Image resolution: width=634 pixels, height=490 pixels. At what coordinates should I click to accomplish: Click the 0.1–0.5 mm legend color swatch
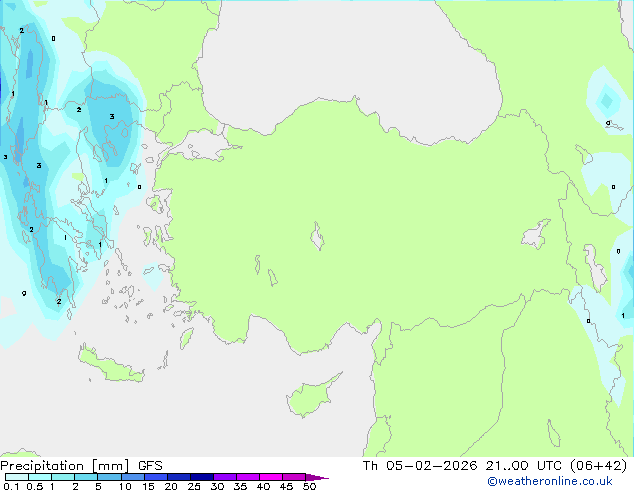[x=17, y=477]
